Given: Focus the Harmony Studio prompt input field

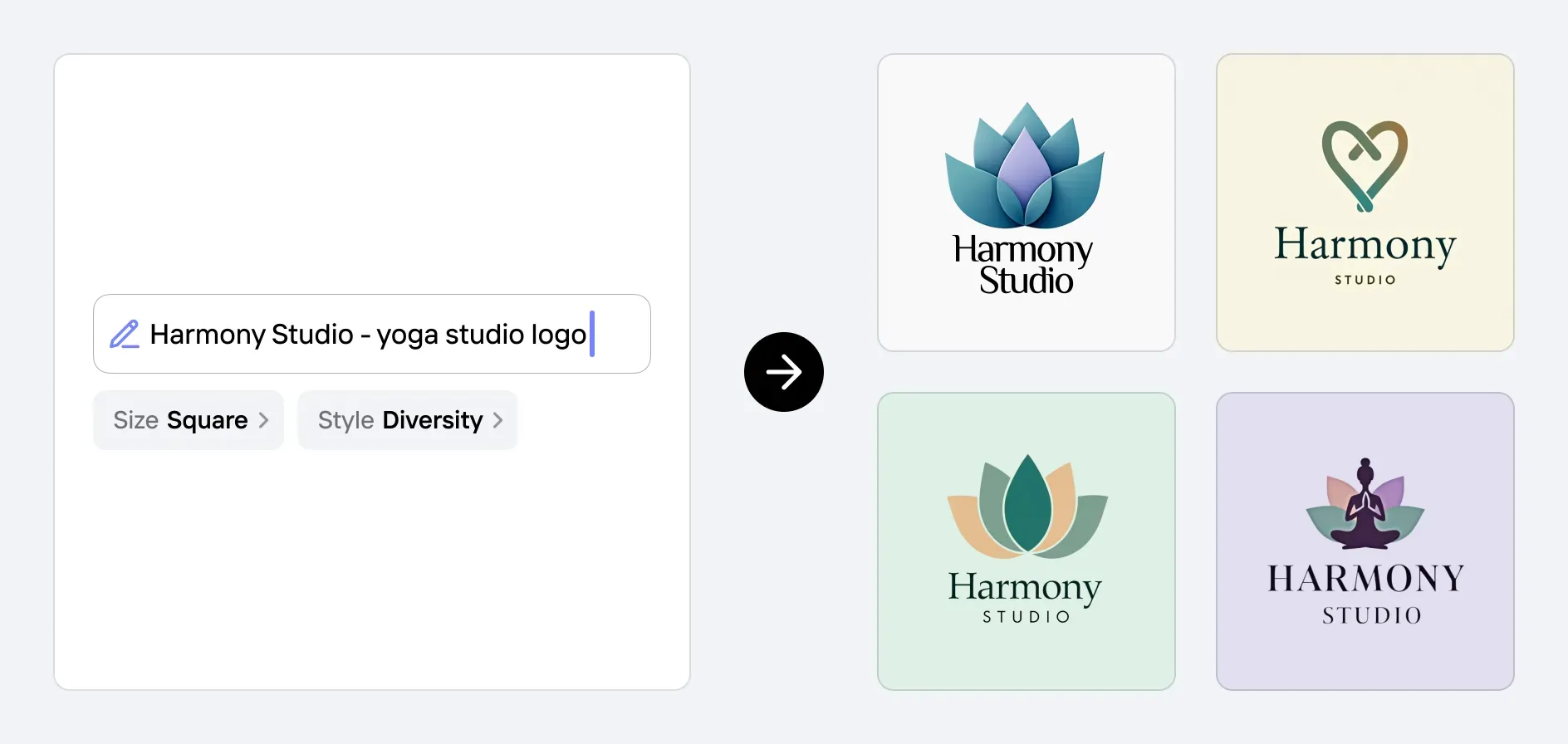Looking at the screenshot, I should pos(372,334).
